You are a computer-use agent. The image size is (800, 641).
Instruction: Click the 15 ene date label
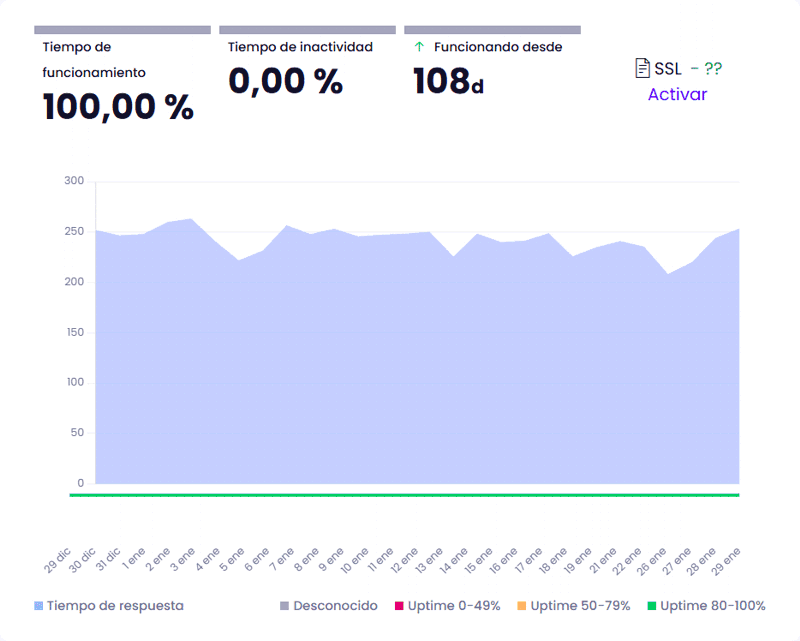coord(479,560)
